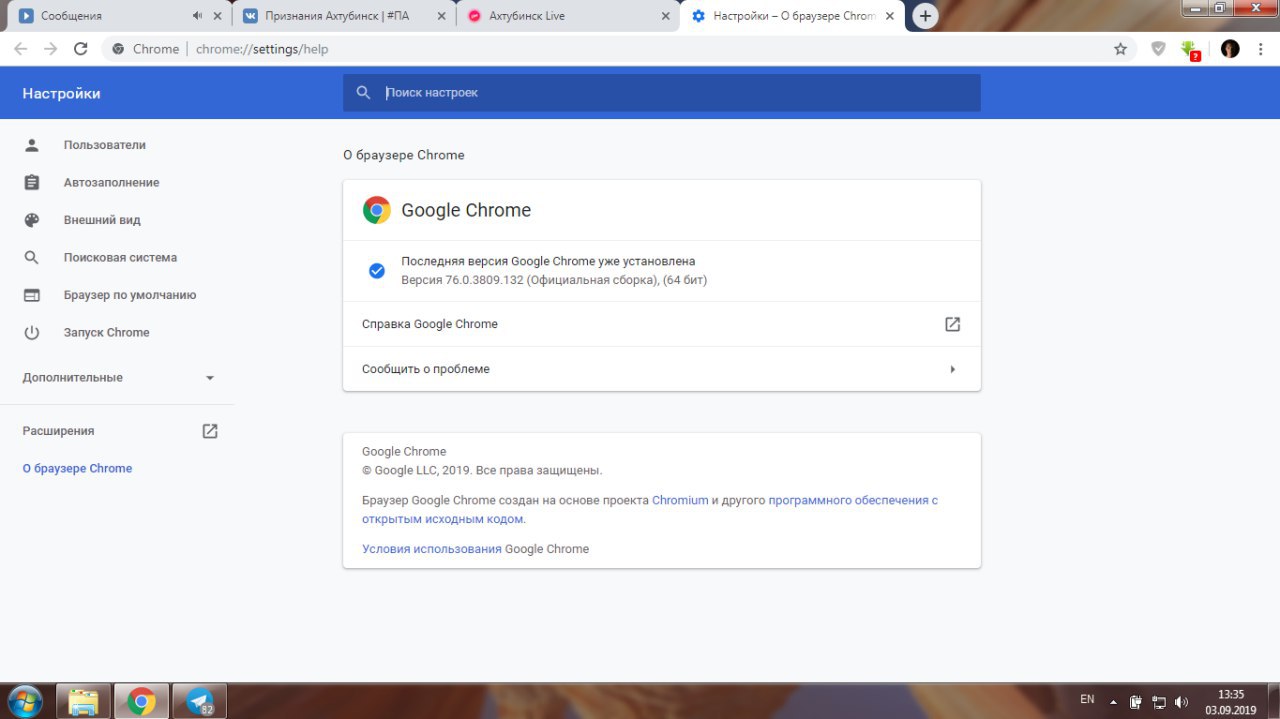Select О браузере Chrome in sidebar
Image resolution: width=1280 pixels, height=719 pixels.
pos(77,469)
